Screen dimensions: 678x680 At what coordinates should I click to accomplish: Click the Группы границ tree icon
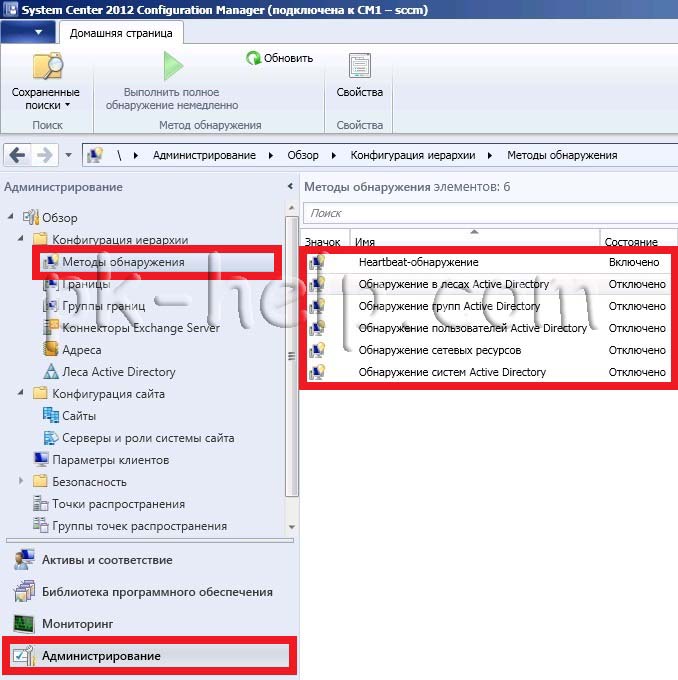click(51, 306)
